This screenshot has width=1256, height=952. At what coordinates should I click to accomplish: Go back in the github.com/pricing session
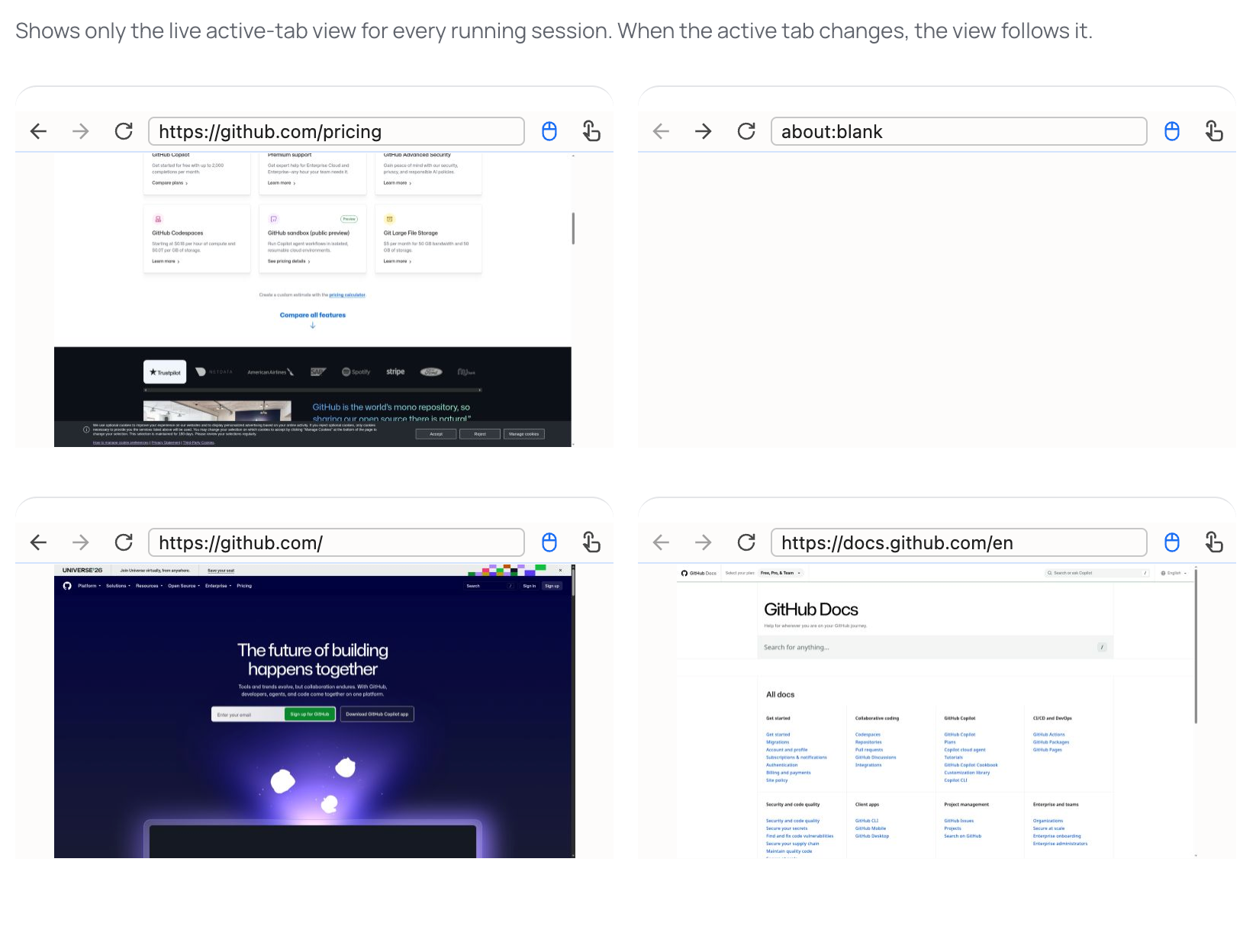tap(39, 131)
